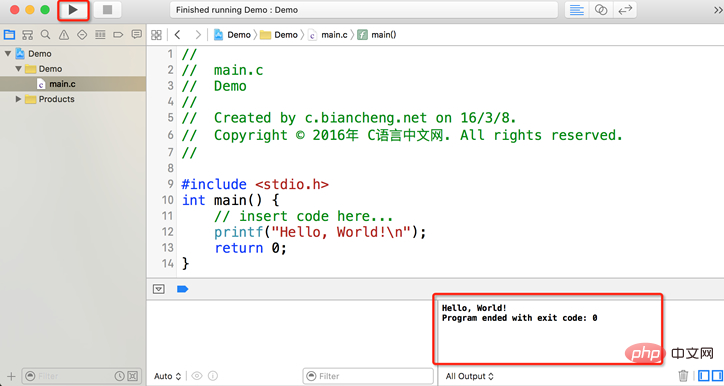Toggle the console pane
The image size is (724, 386).
point(718,376)
